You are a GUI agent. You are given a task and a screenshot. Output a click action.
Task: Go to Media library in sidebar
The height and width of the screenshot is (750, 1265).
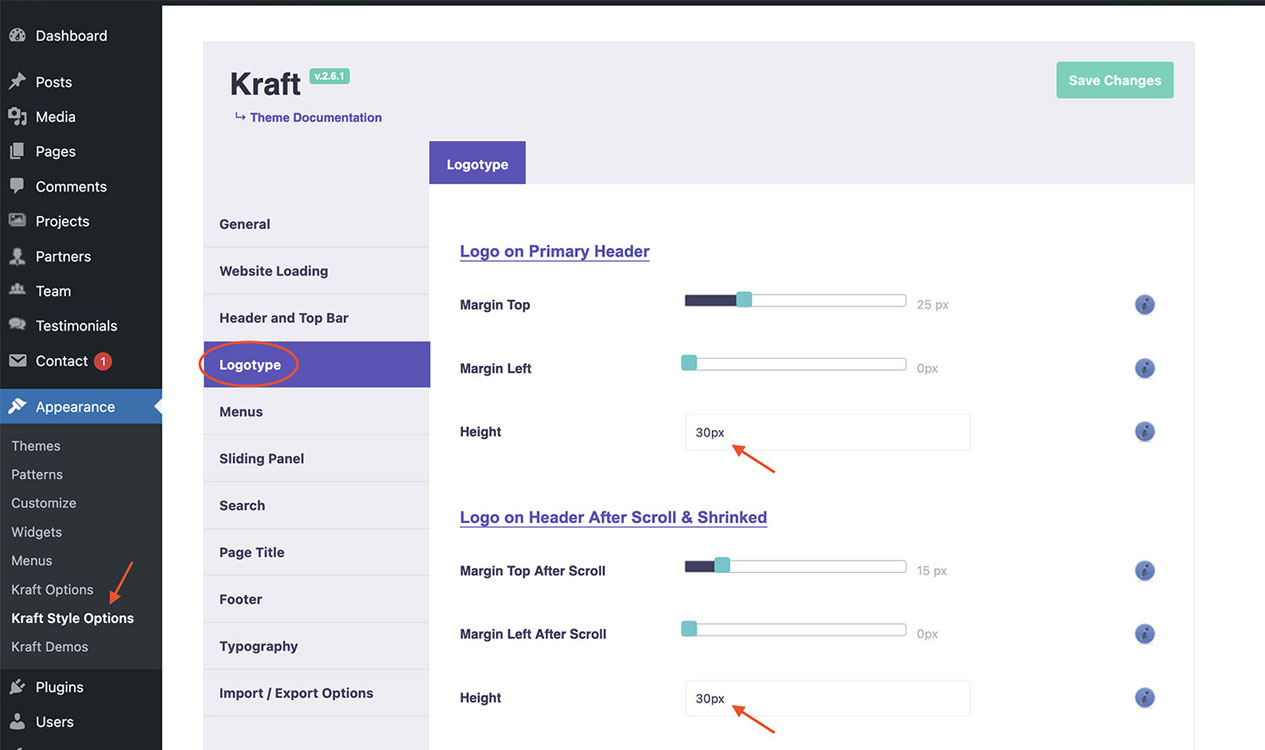55,117
